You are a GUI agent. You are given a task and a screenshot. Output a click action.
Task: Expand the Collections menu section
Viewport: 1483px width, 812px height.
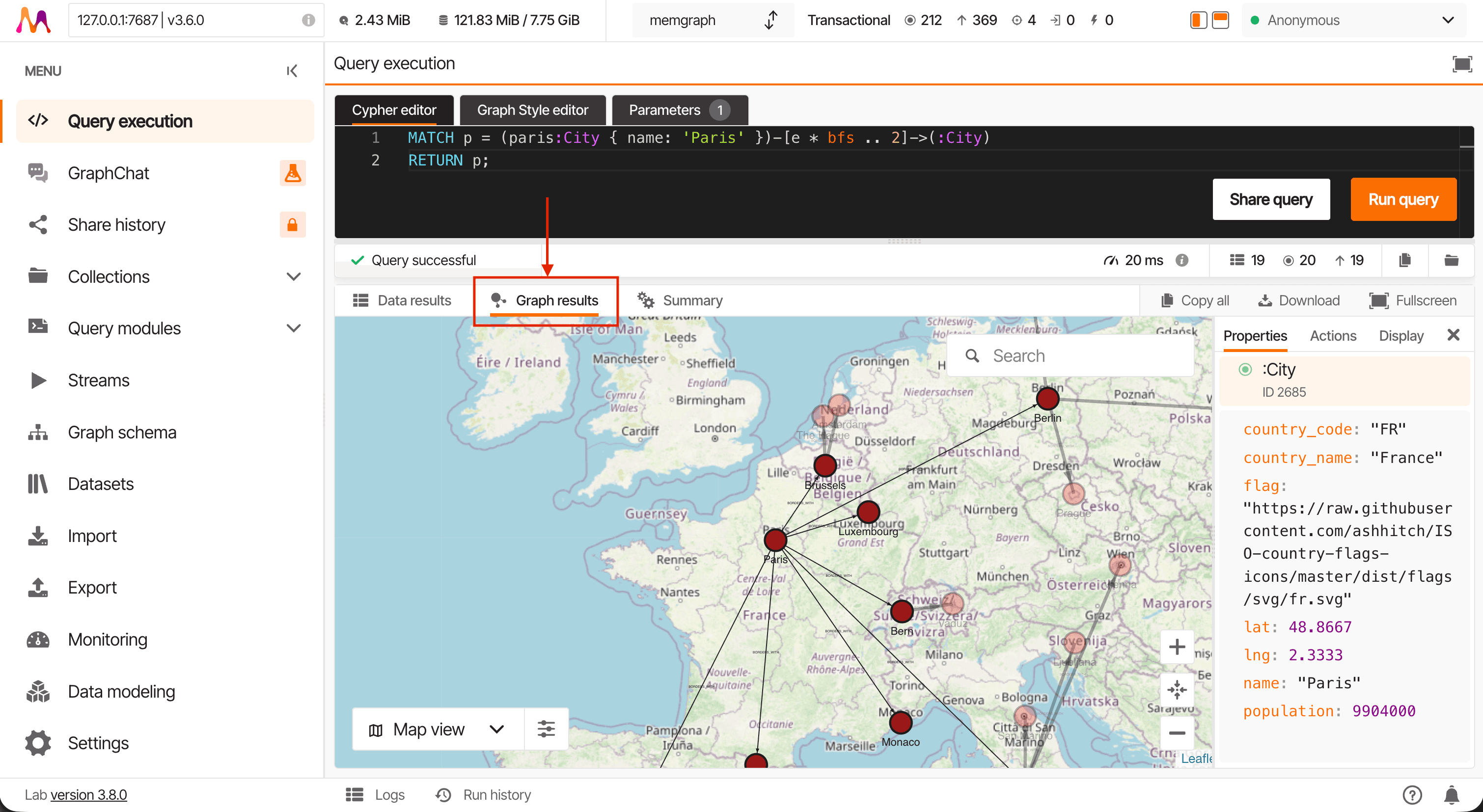click(294, 277)
